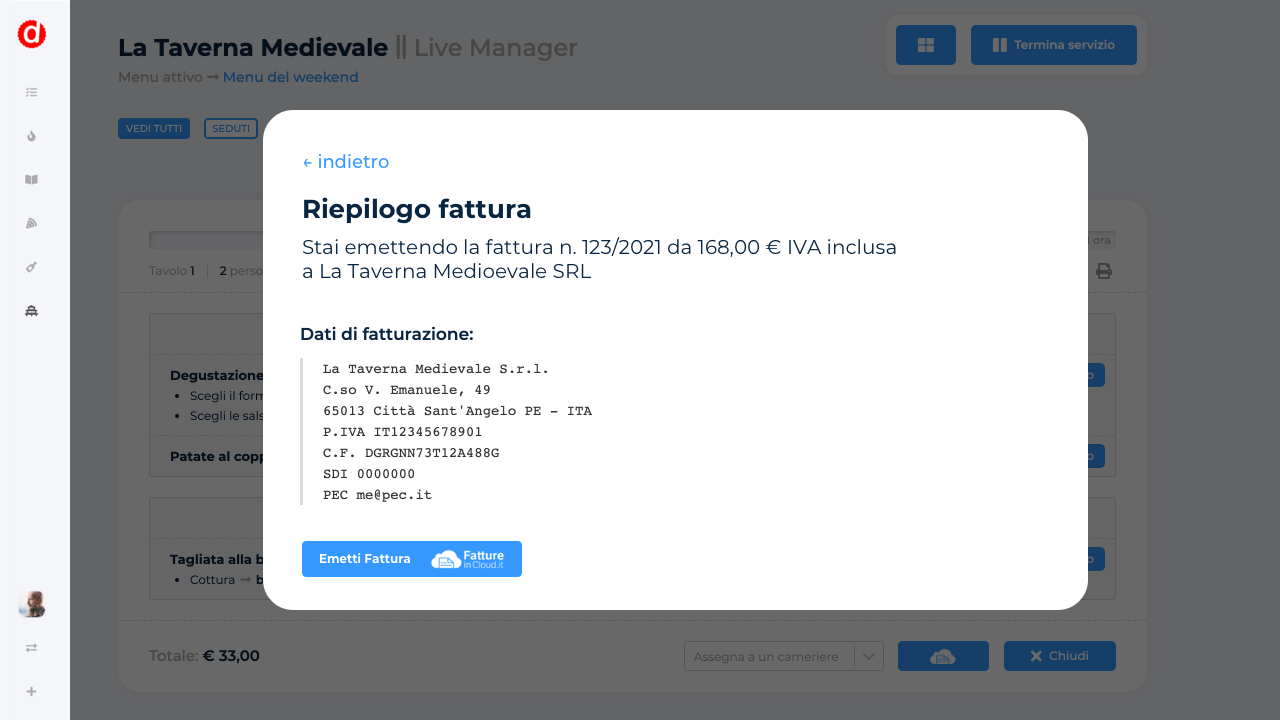Viewport: 1280px width, 720px height.
Task: Click the 'Emetti Fattura' button
Action: [411, 559]
